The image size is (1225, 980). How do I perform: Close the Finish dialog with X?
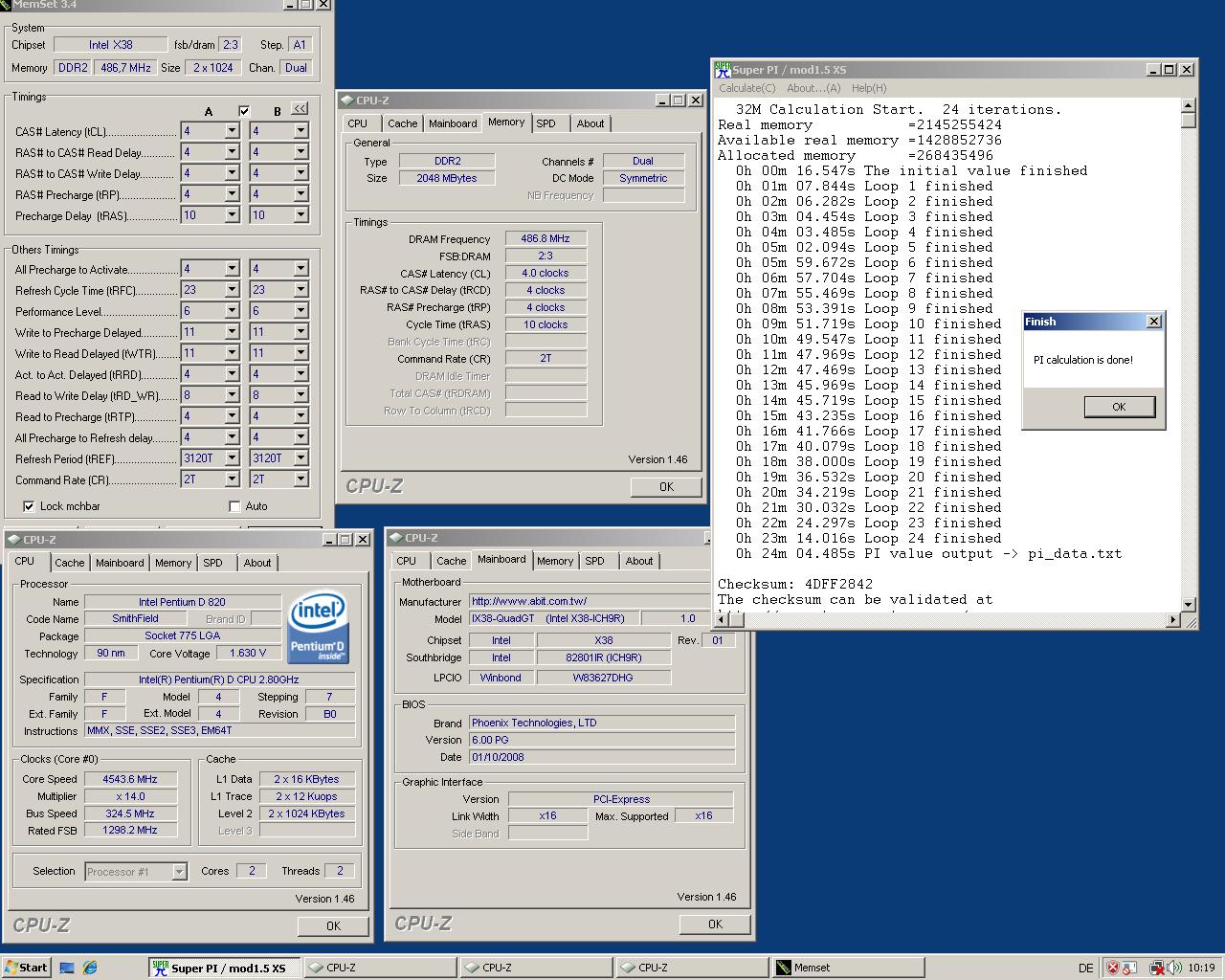pos(1153,322)
